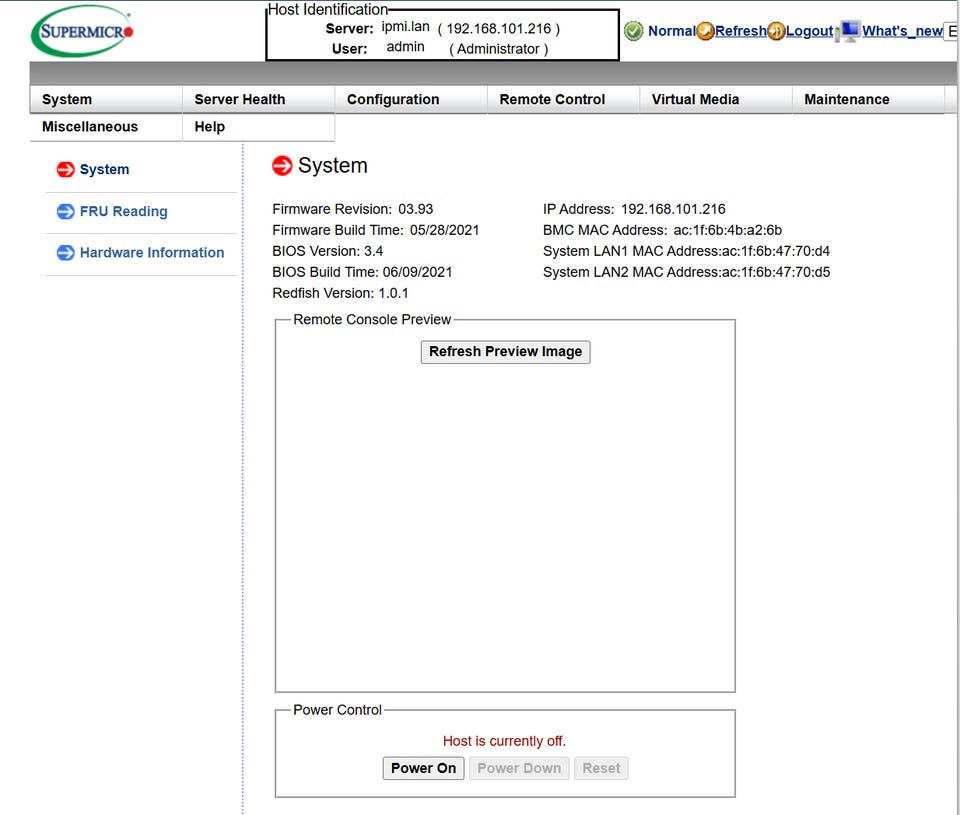The height and width of the screenshot is (815, 960).
Task: Open the Virtual Media menu
Action: click(716, 99)
